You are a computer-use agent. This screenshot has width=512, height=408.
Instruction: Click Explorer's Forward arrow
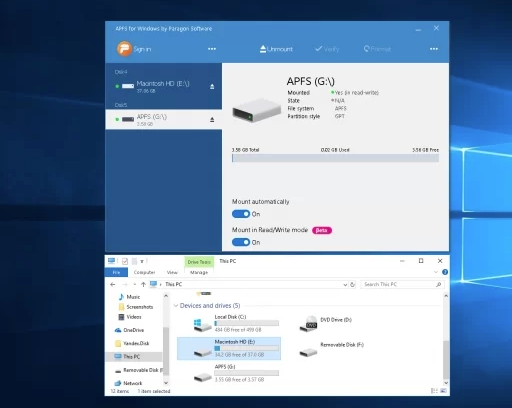(125, 284)
